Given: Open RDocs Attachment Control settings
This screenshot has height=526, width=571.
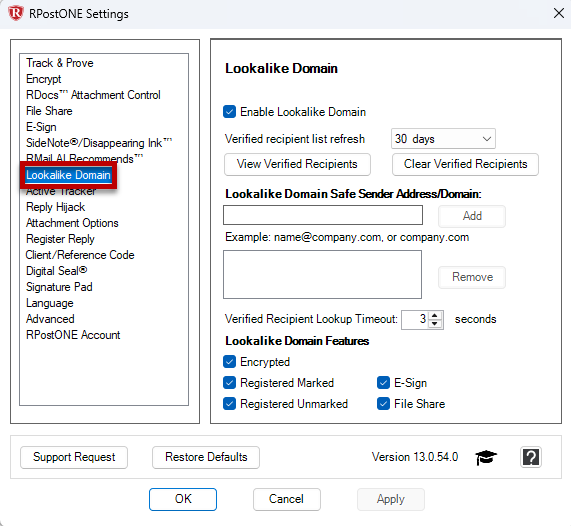Looking at the screenshot, I should (x=93, y=95).
